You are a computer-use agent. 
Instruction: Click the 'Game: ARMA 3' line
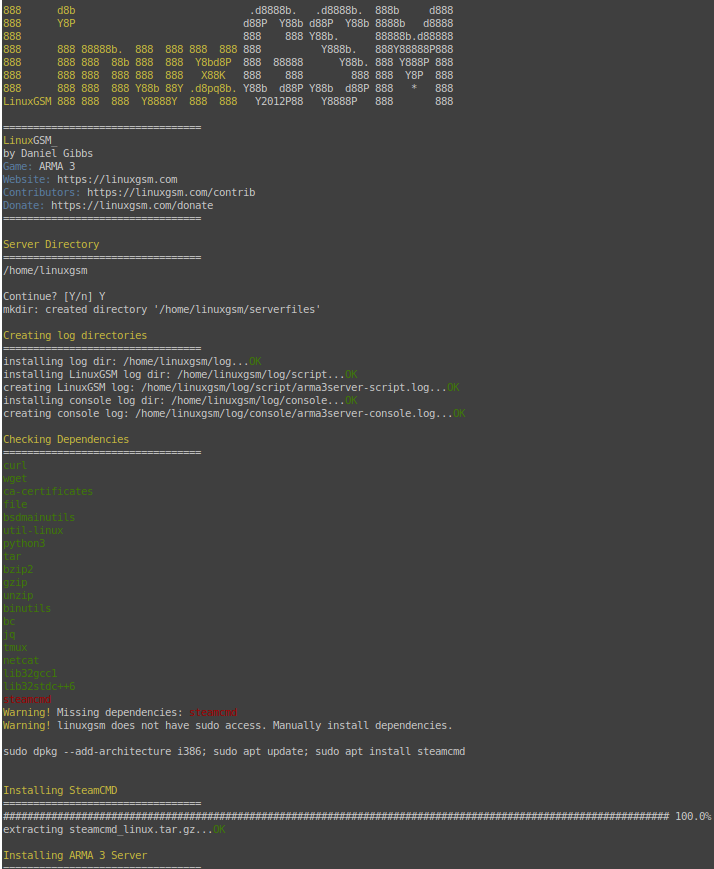point(39,166)
